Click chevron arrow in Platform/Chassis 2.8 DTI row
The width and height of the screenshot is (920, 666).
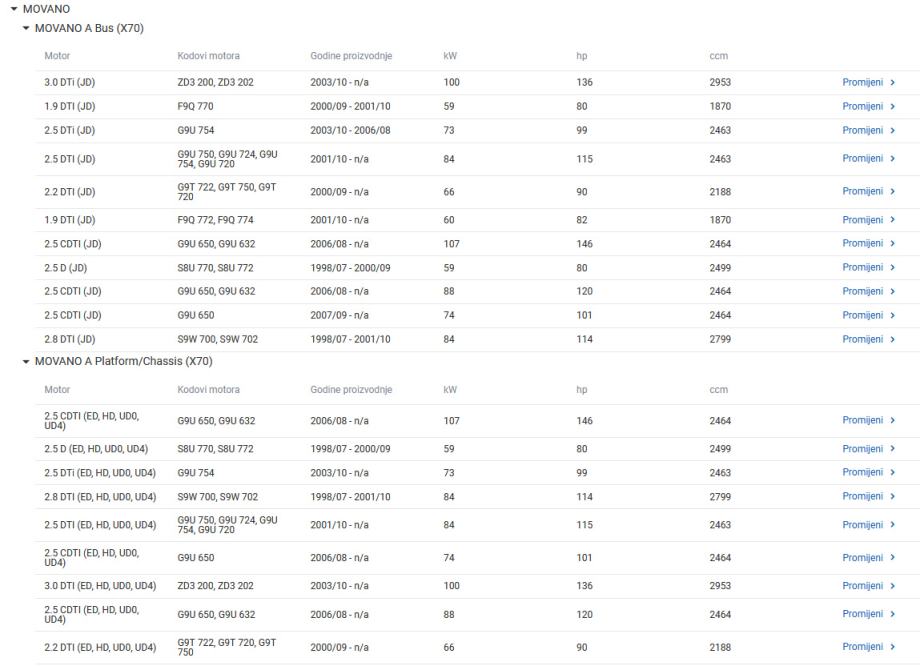click(x=892, y=496)
